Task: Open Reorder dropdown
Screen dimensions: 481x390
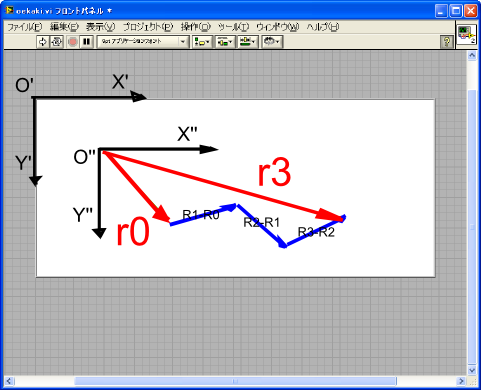Action: 272,42
